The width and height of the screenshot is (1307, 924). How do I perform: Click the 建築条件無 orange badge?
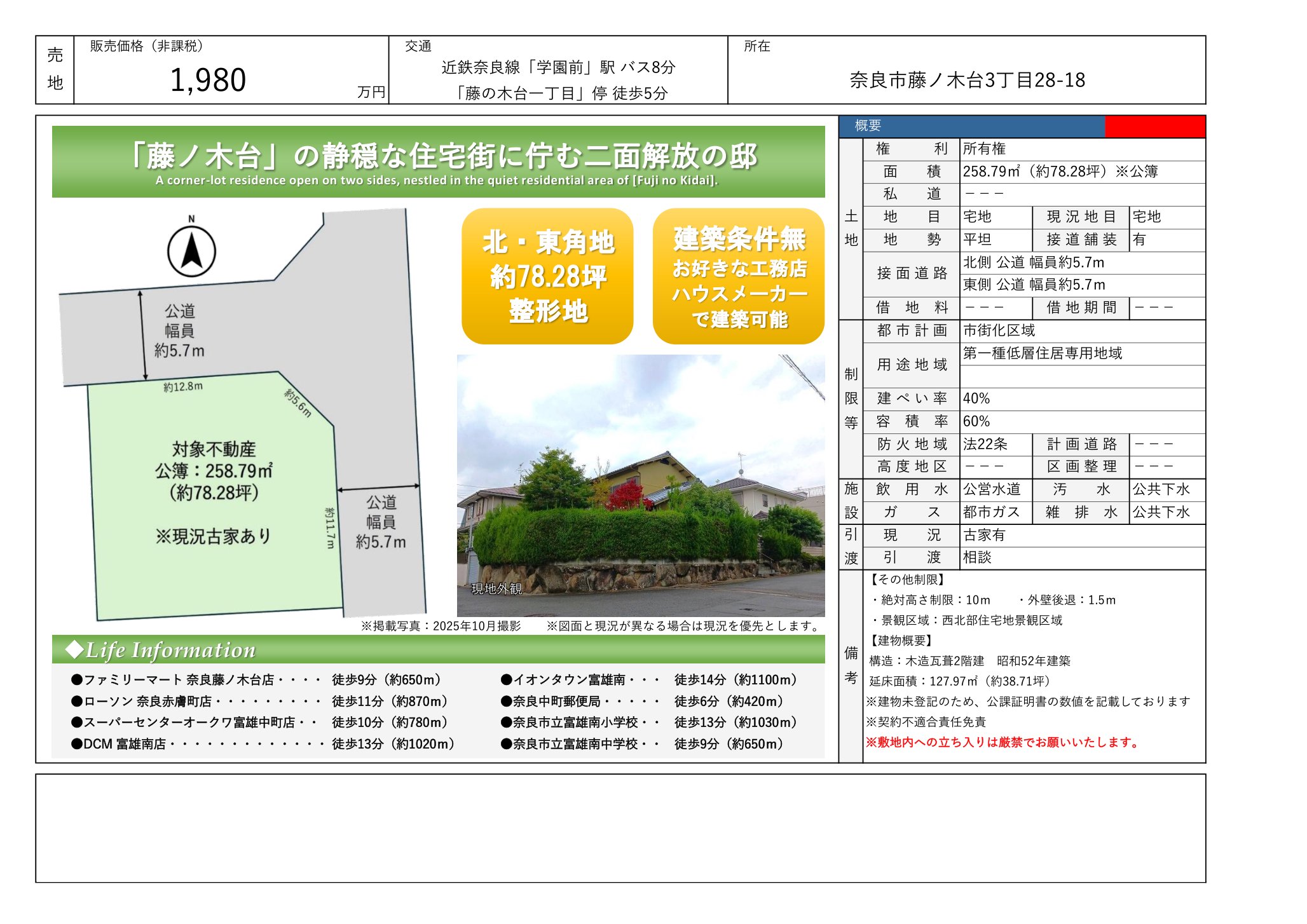pos(739,276)
